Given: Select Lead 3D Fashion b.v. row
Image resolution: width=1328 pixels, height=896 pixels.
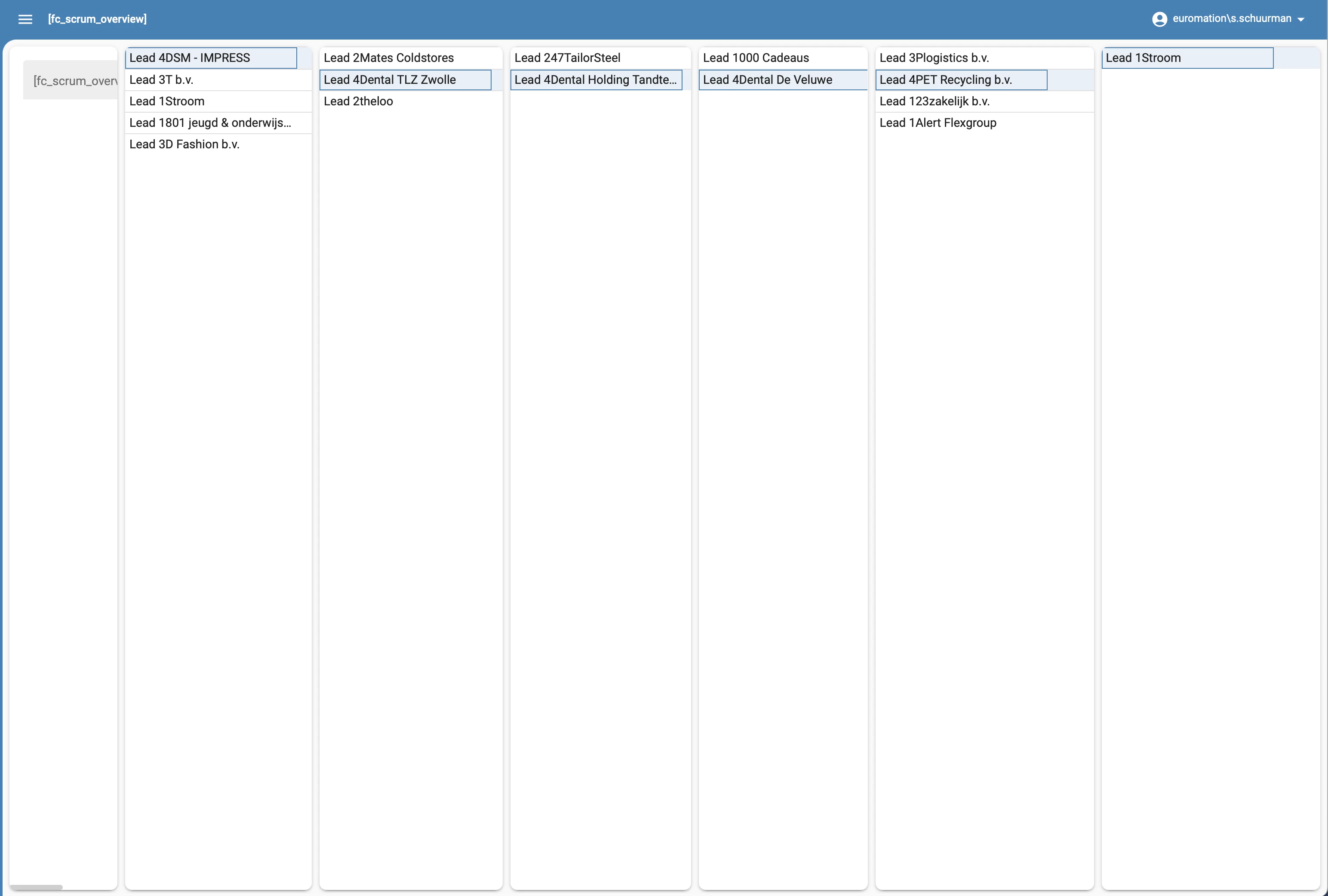Looking at the screenshot, I should pyautogui.click(x=218, y=144).
